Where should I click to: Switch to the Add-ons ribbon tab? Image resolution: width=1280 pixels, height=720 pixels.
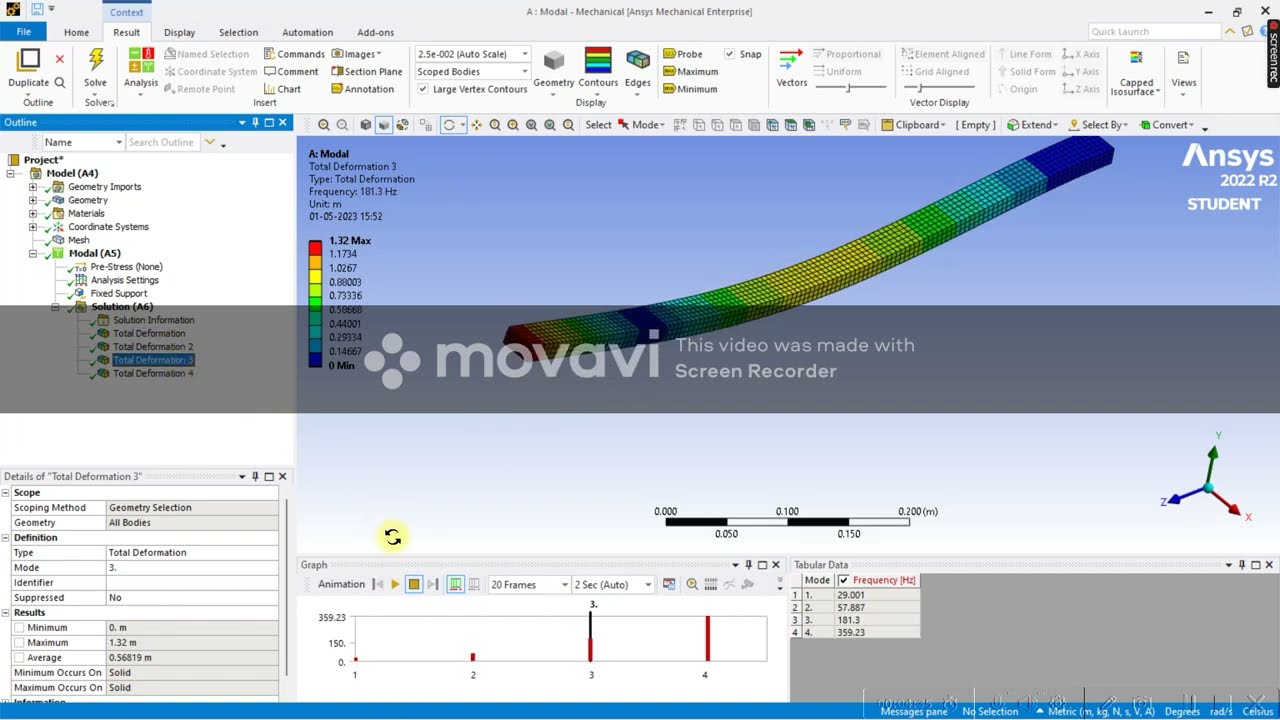(375, 32)
